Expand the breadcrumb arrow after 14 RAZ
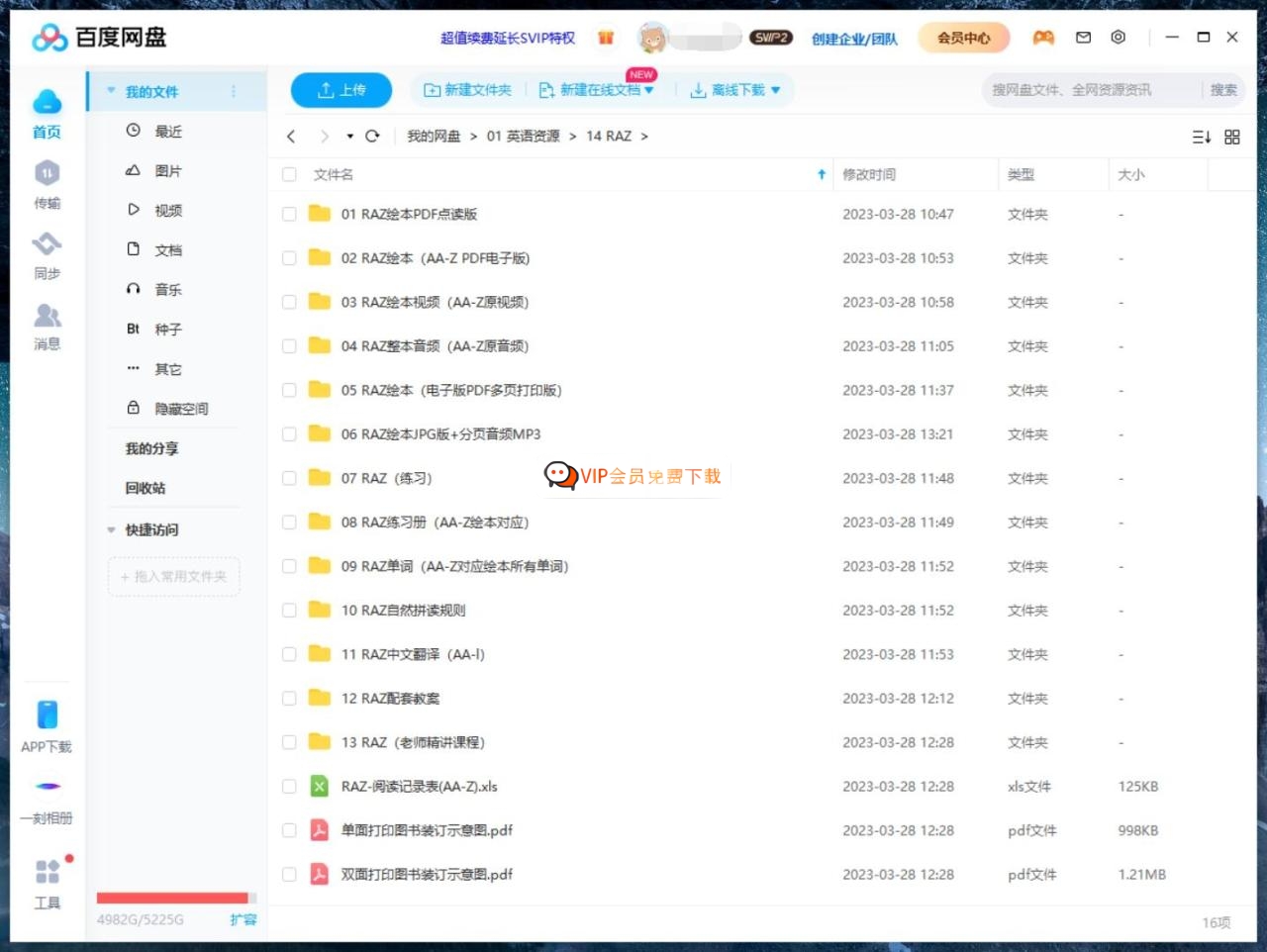This screenshot has width=1267, height=952. click(644, 137)
